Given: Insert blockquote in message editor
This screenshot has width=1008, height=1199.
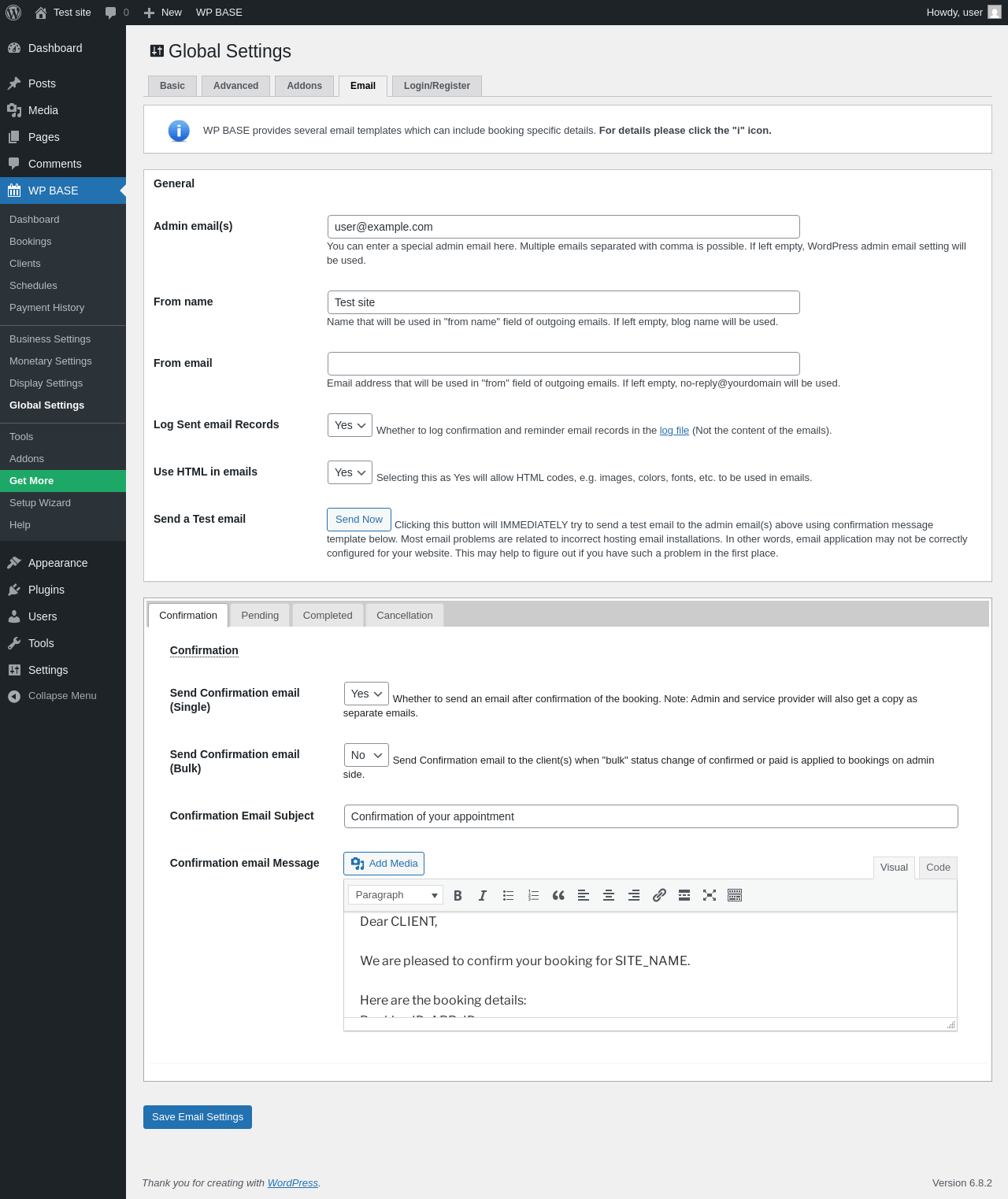Looking at the screenshot, I should pyautogui.click(x=558, y=895).
